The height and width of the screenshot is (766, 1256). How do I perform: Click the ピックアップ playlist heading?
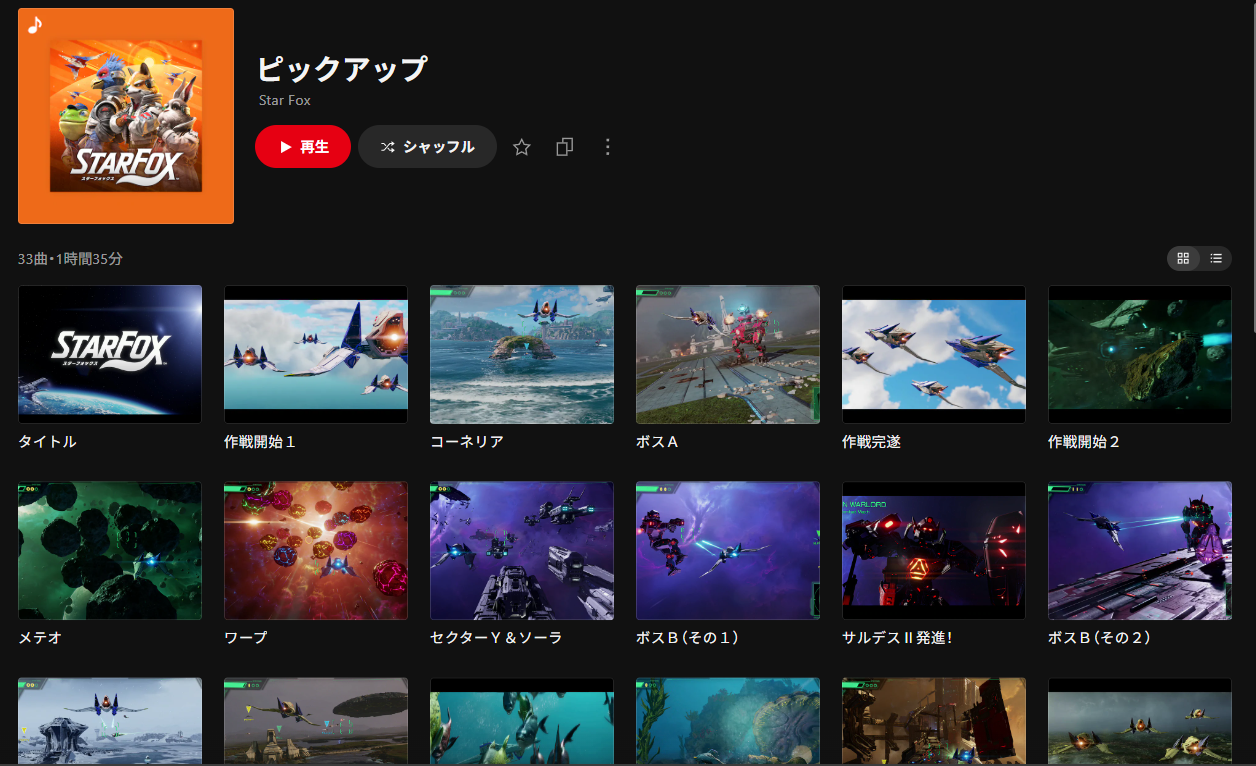tap(342, 69)
